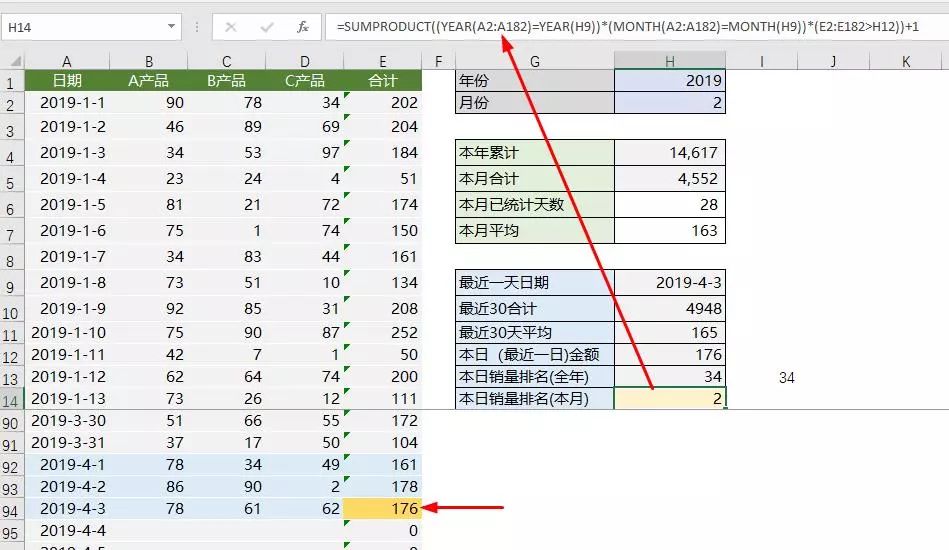Select column K header
Image resolution: width=949 pixels, height=550 pixels.
click(x=905, y=61)
